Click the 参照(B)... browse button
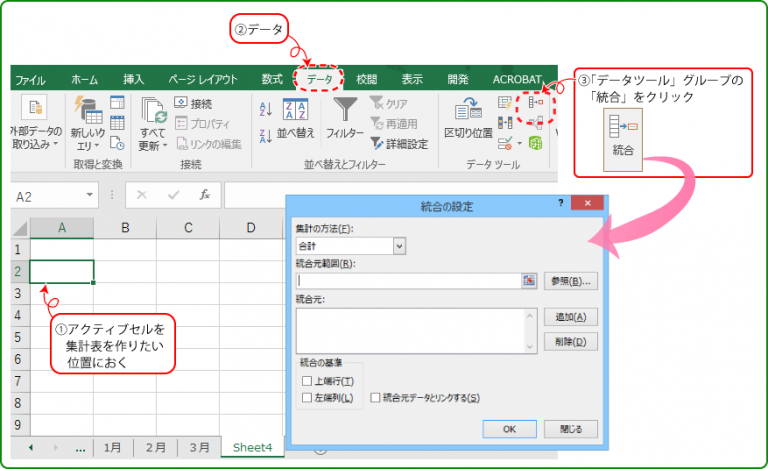The height and width of the screenshot is (469, 768). pyautogui.click(x=571, y=281)
